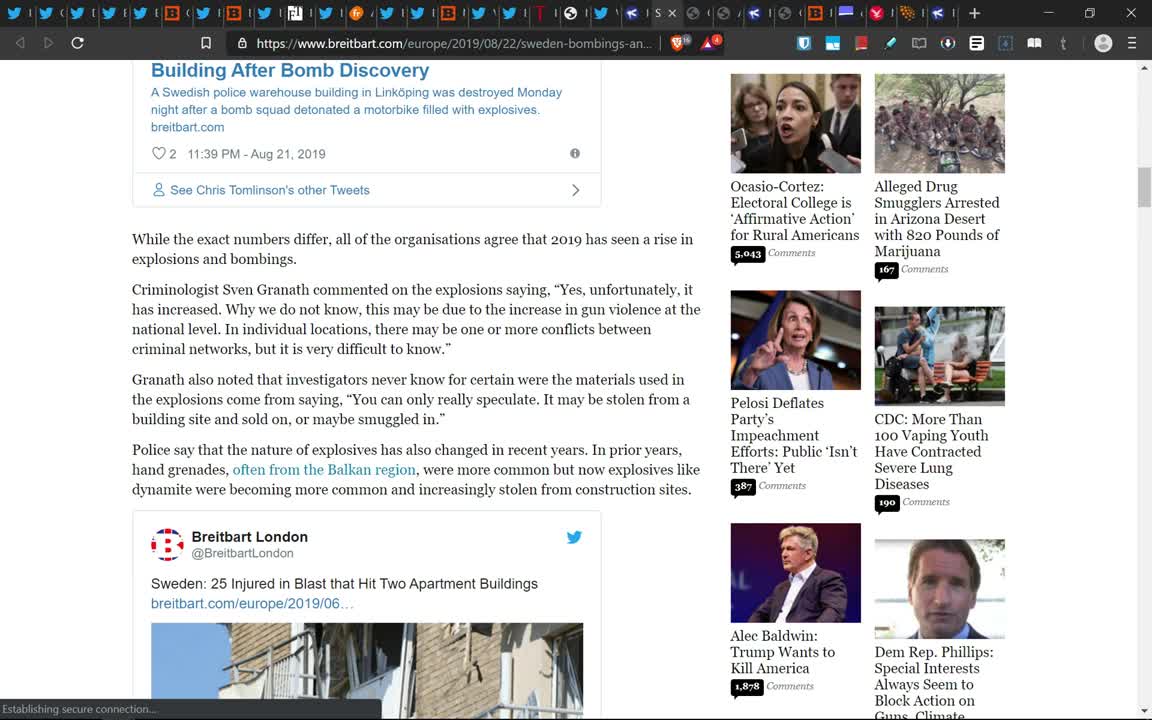Open the gray open-book reader extension

(x=918, y=43)
